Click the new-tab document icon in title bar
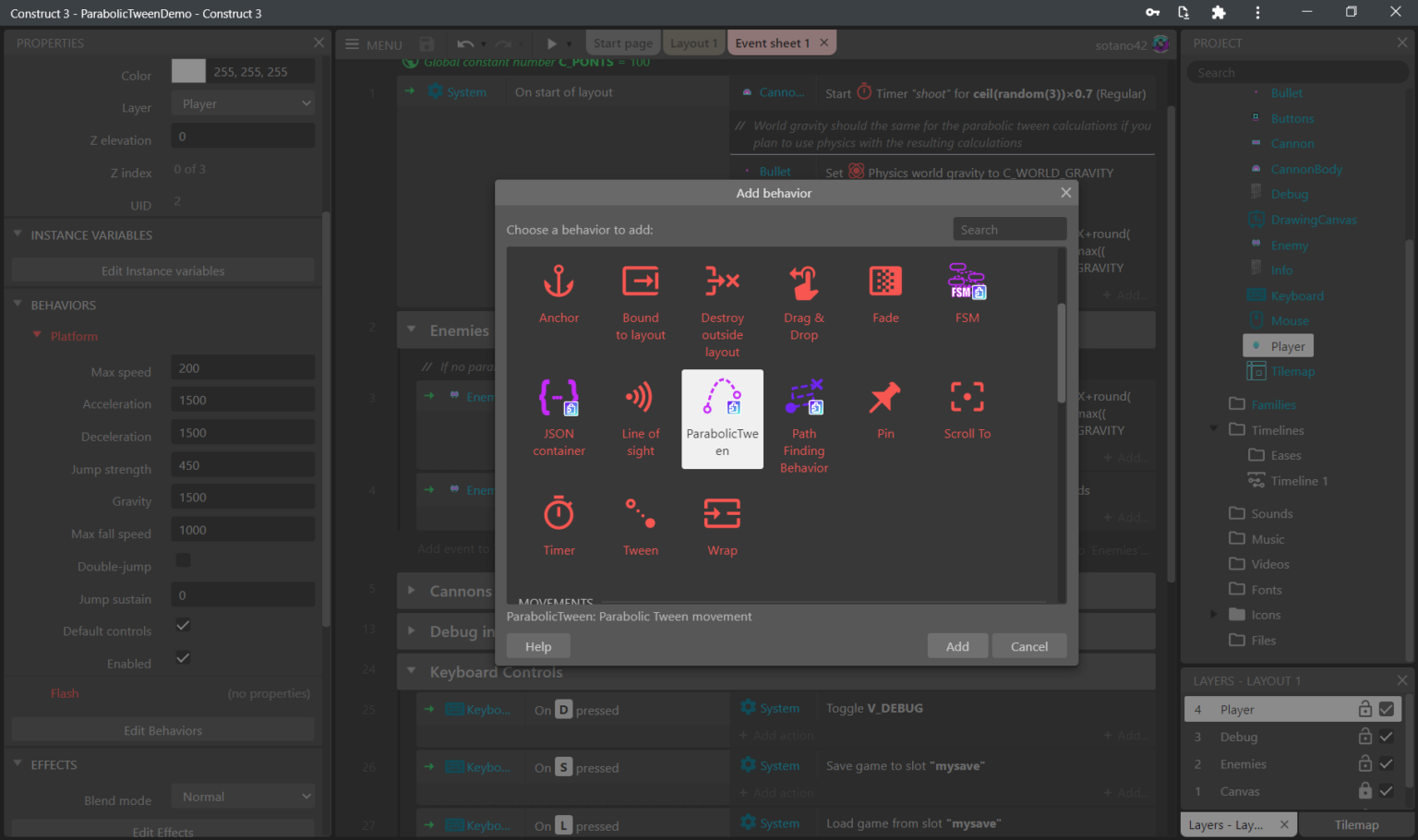The height and width of the screenshot is (840, 1418). click(1184, 13)
